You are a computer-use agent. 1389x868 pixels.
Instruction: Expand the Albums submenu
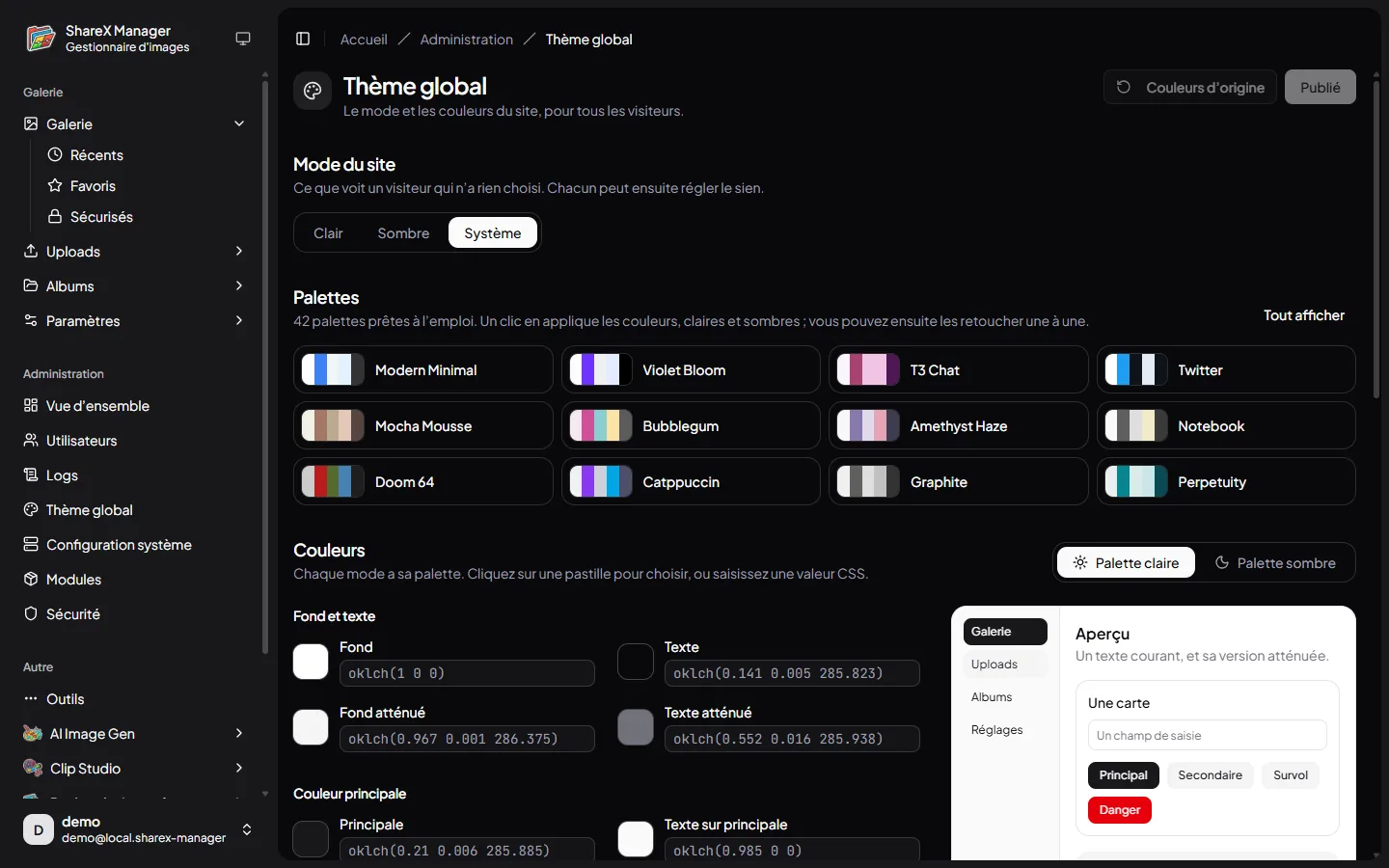239,285
